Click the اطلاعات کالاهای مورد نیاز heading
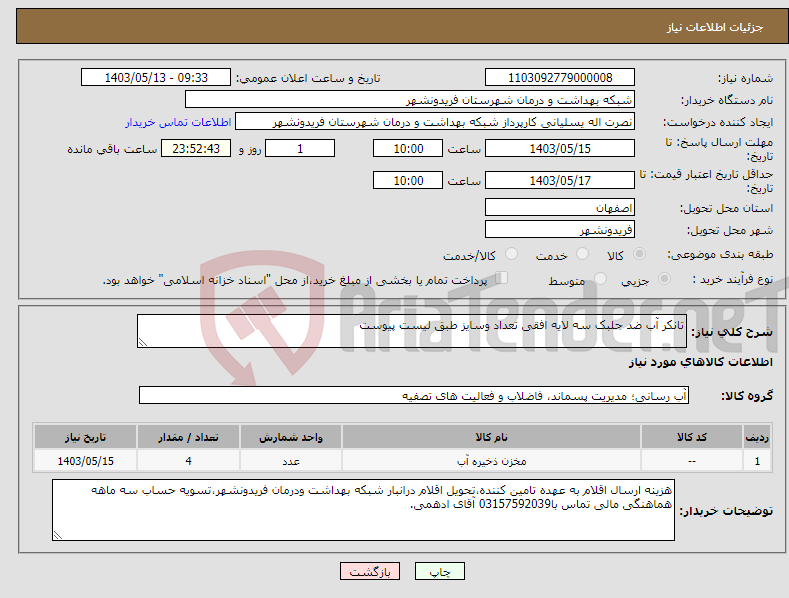 point(700,362)
